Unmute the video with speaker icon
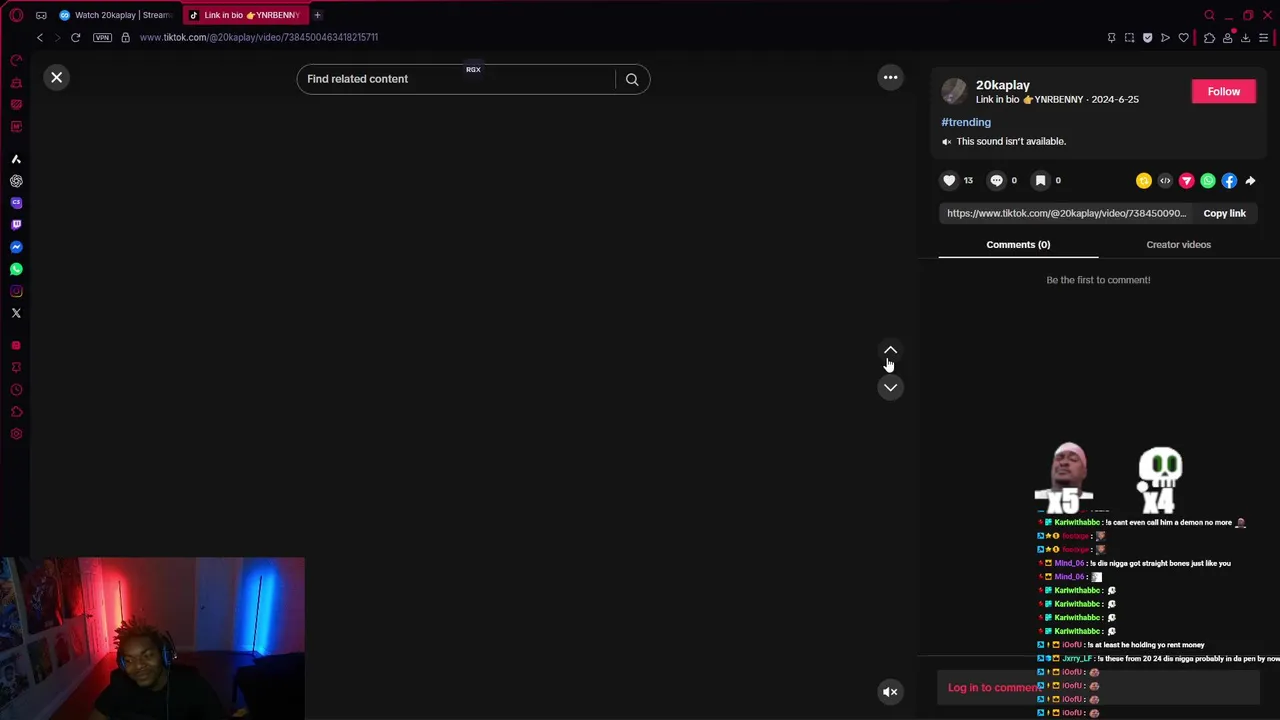 (x=890, y=692)
